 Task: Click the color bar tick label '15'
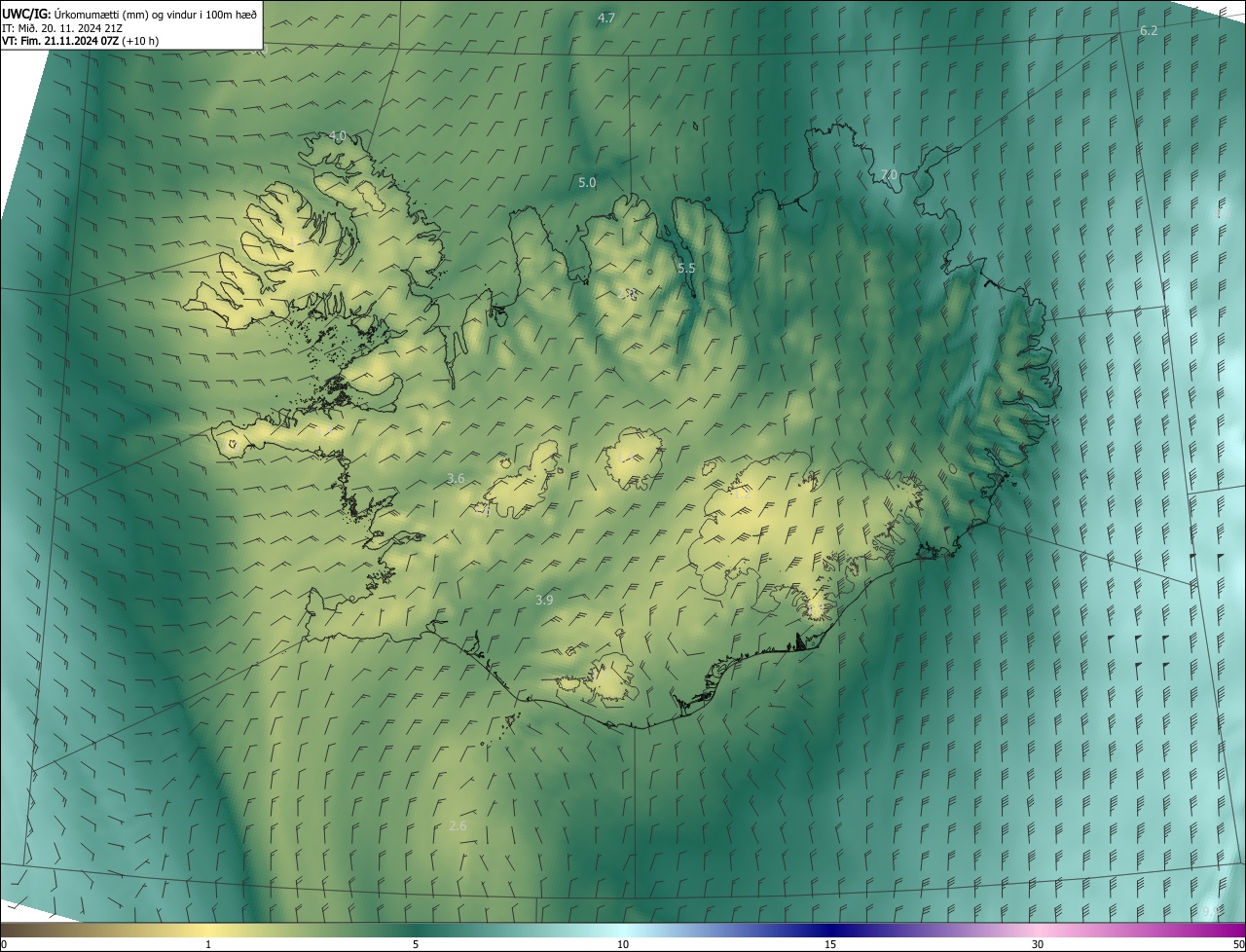[830, 945]
